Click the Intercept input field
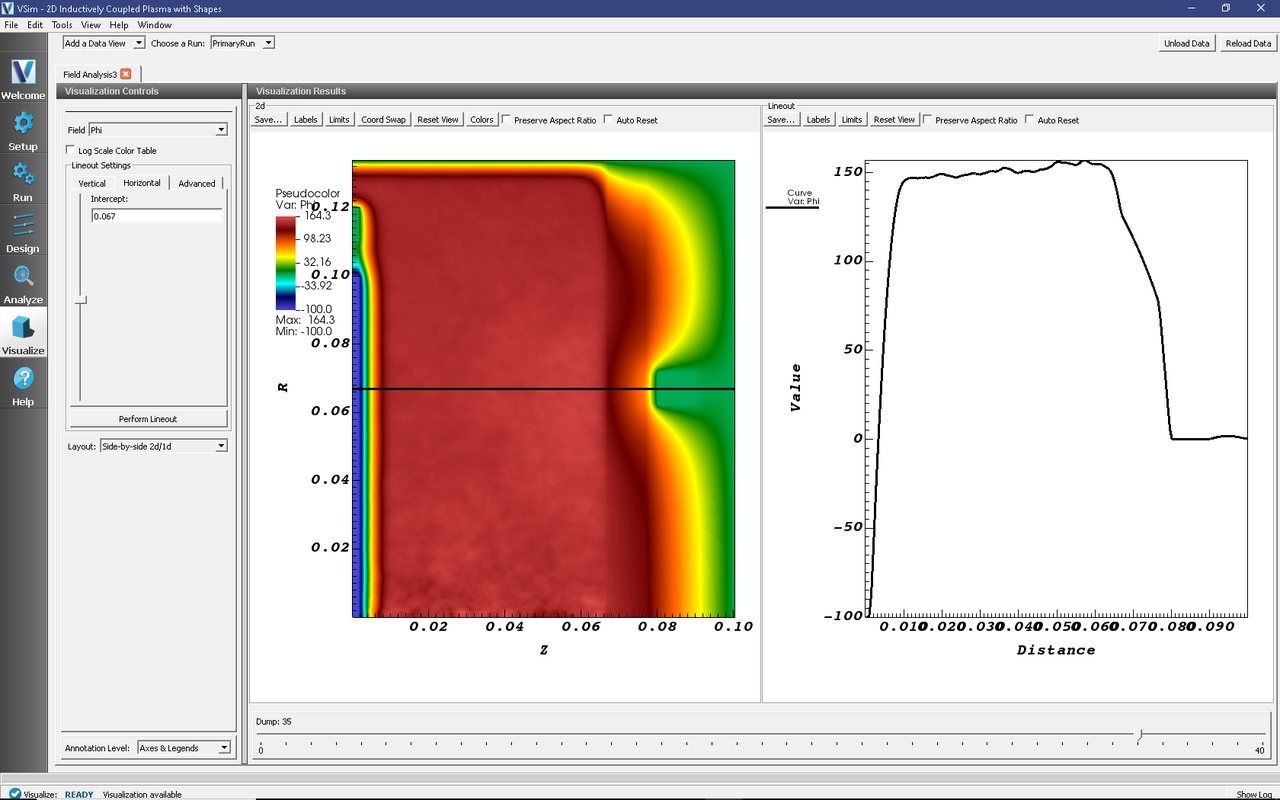This screenshot has height=800, width=1280. click(155, 216)
